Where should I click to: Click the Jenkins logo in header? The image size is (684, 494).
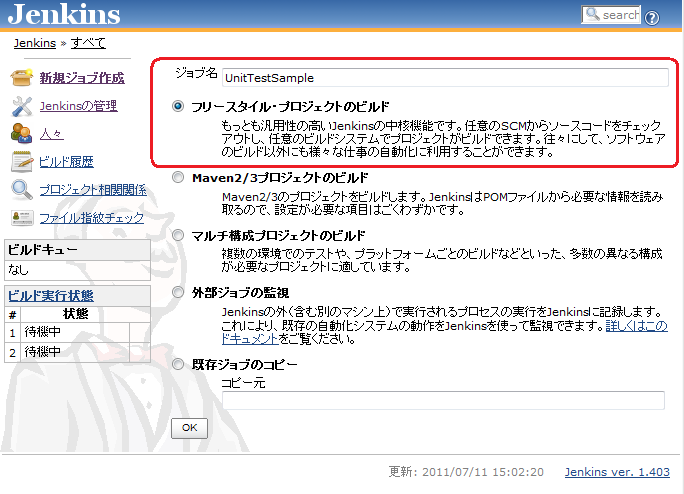pyautogui.click(x=64, y=14)
